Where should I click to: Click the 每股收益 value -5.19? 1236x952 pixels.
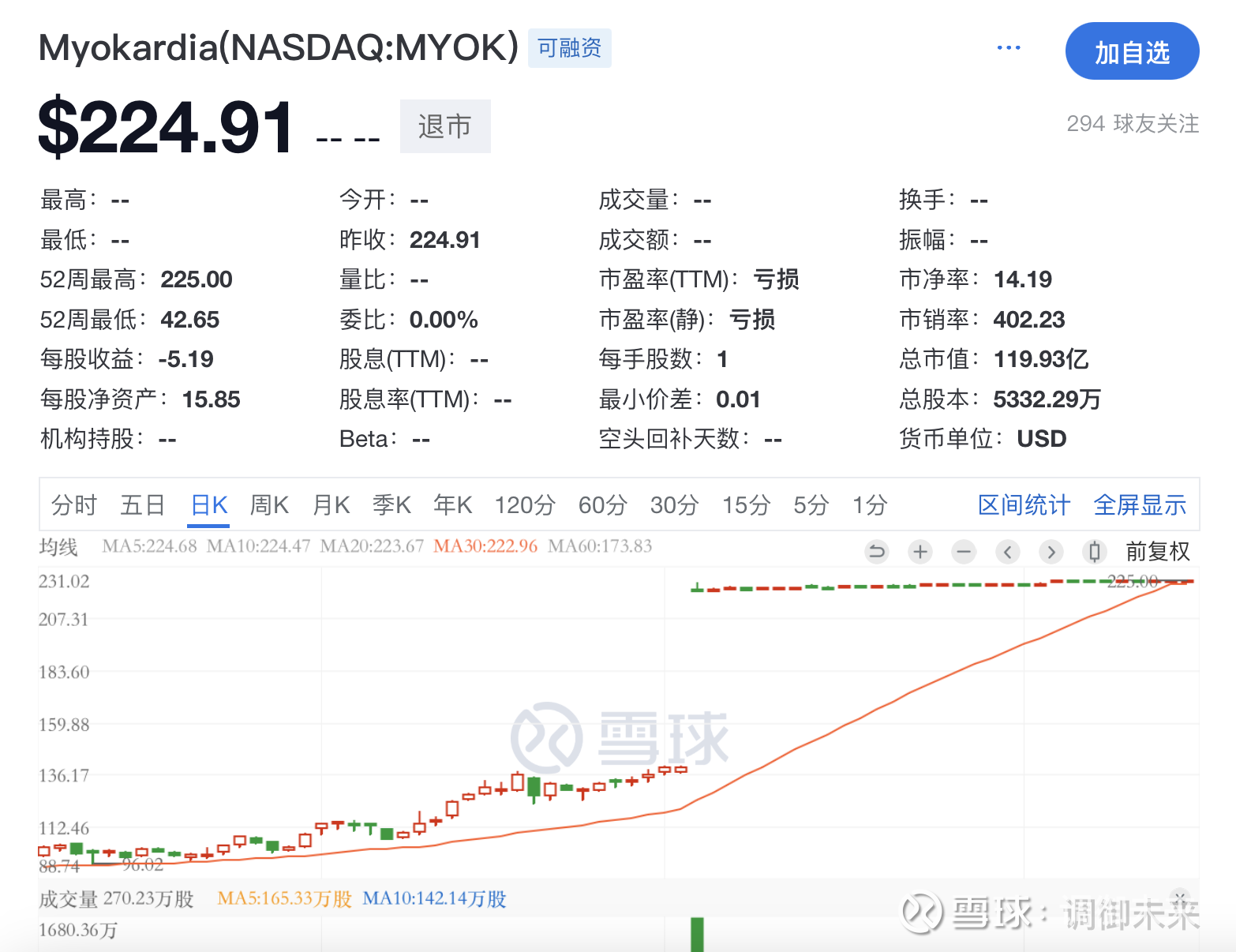(x=186, y=359)
